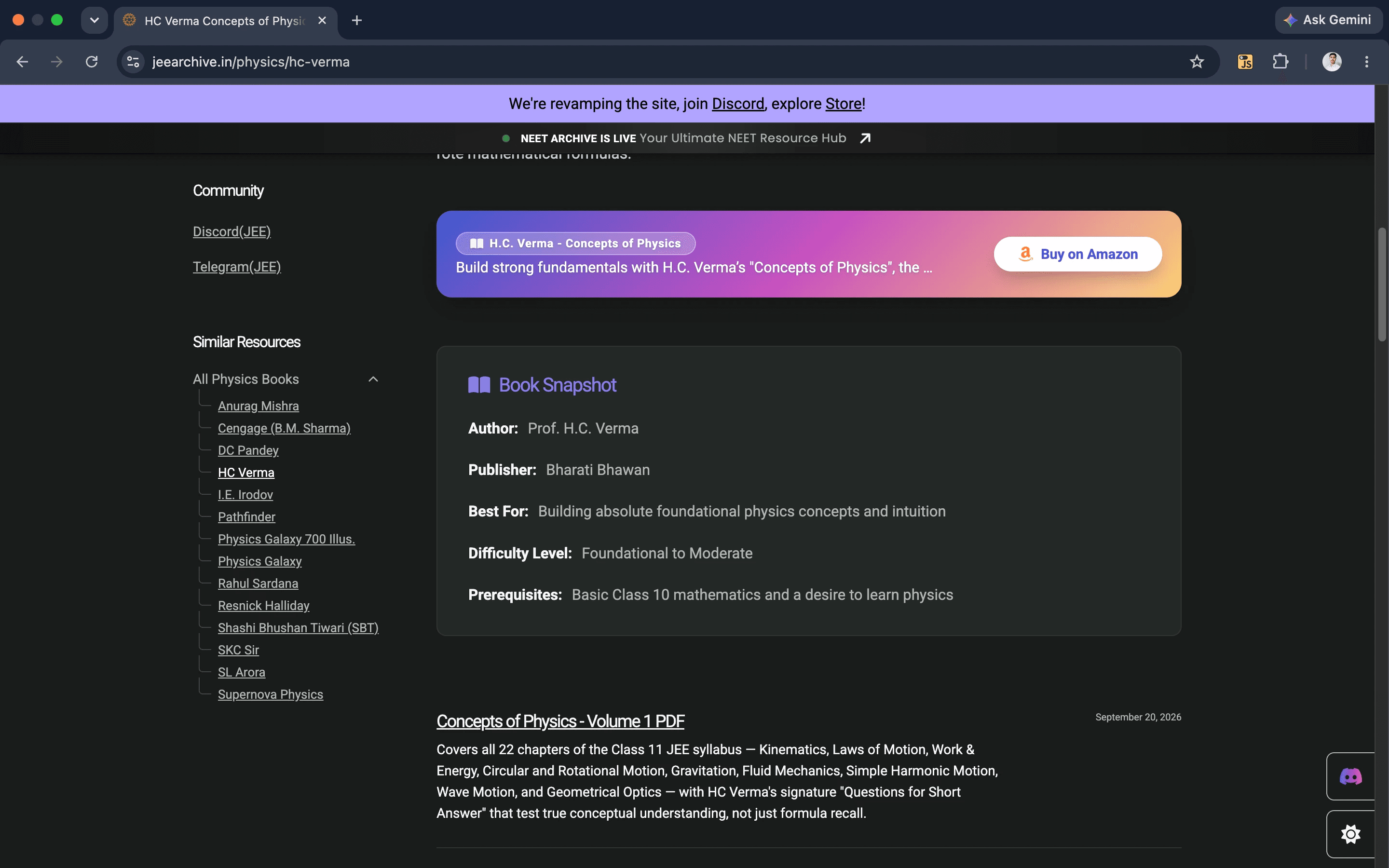Image resolution: width=1389 pixels, height=868 pixels.
Task: Open Physics Galaxy 700 Illus. link
Action: tap(286, 539)
